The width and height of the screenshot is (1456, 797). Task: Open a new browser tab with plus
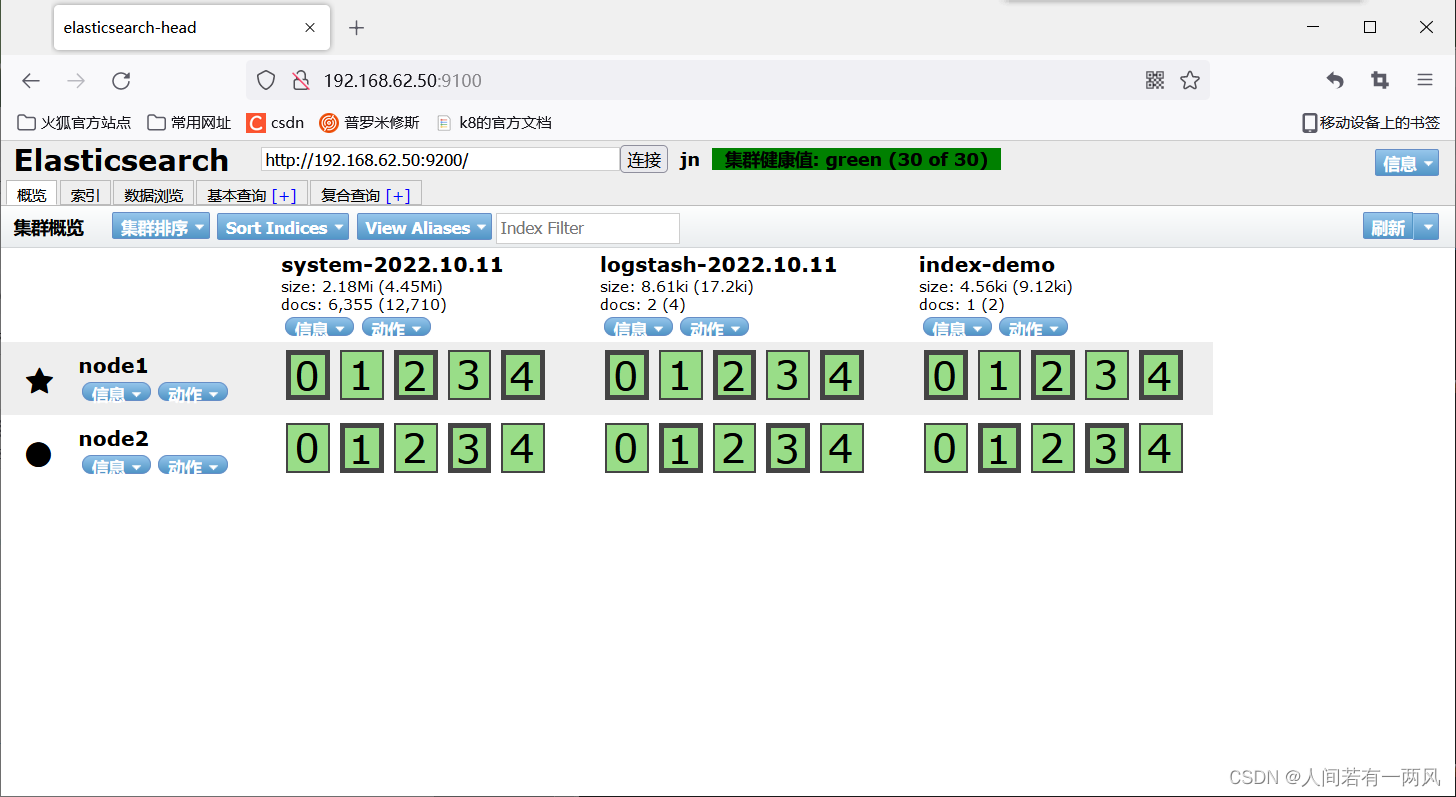click(356, 28)
